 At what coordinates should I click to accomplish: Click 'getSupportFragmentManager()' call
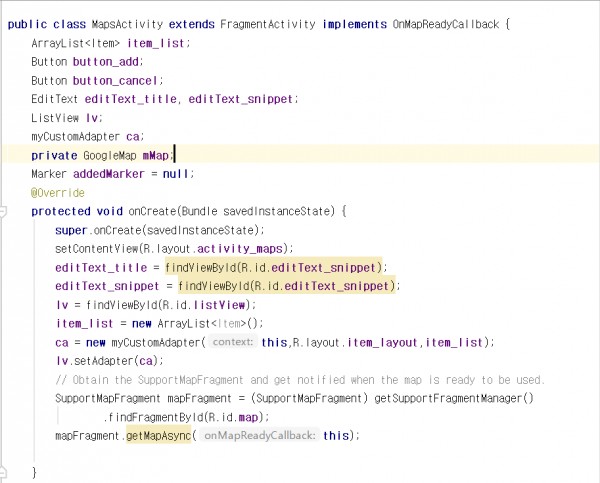tap(454, 399)
